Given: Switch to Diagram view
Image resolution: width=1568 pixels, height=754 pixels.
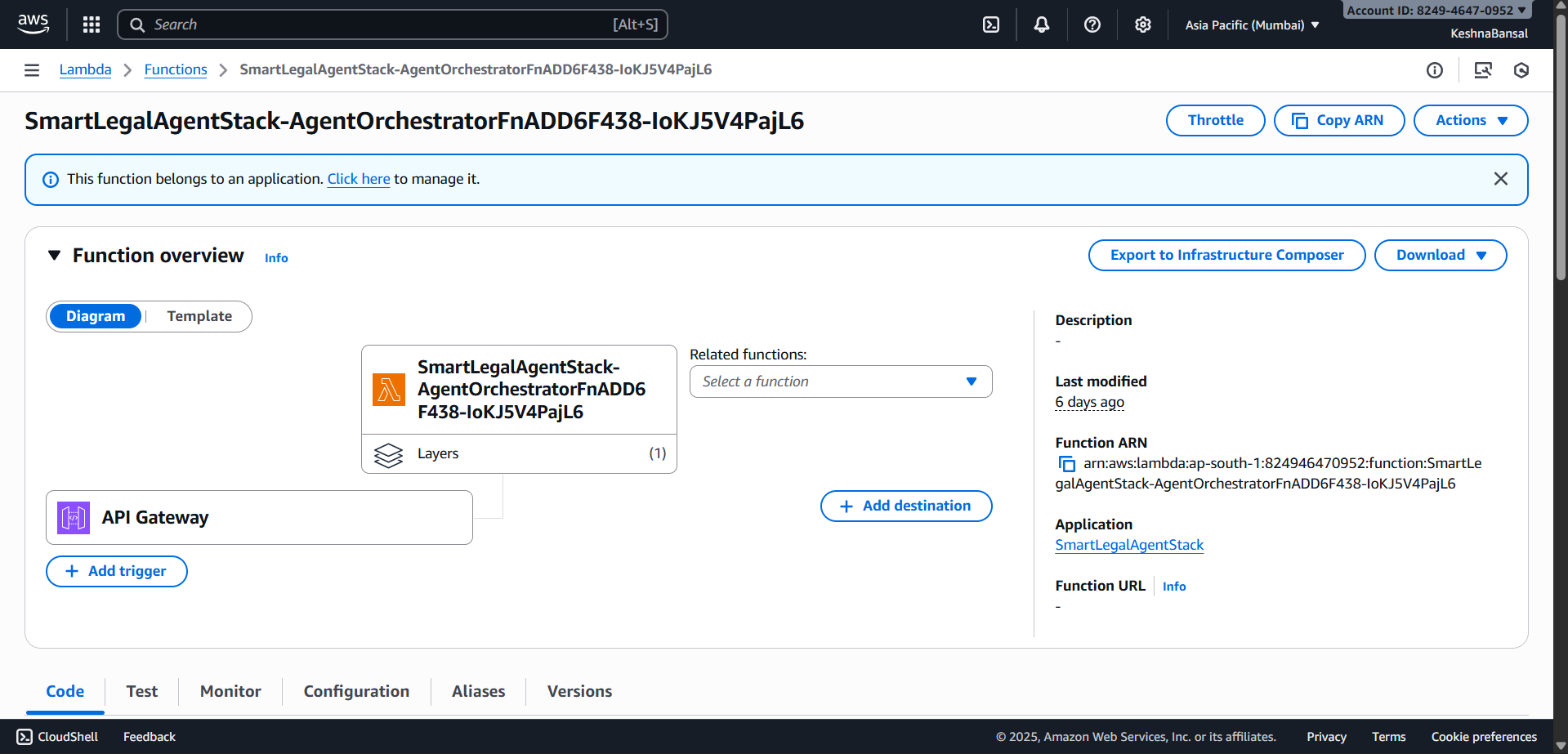Looking at the screenshot, I should 96,316.
